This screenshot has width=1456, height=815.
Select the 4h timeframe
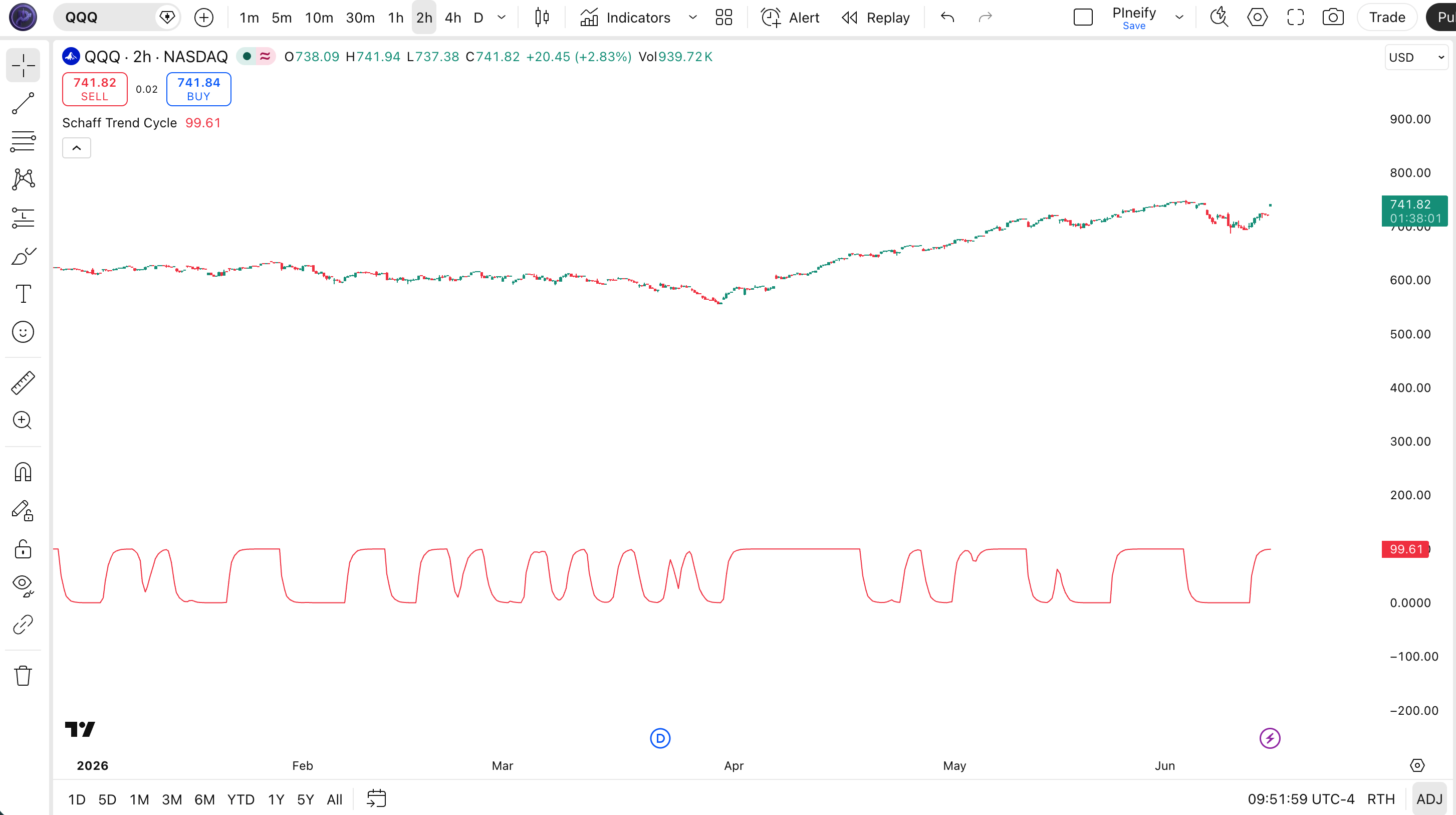(x=453, y=18)
